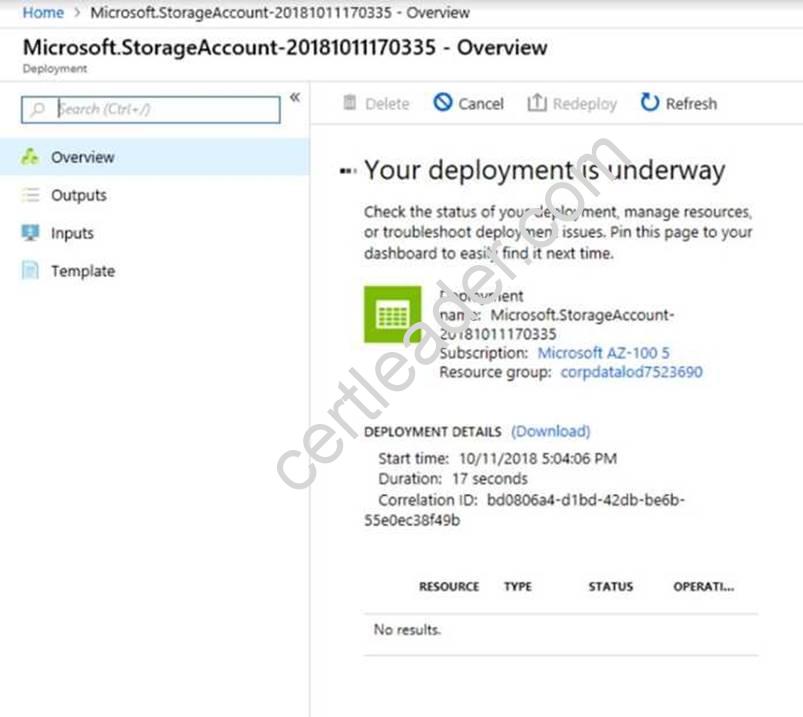Click the start time '10/11/2018 5:04:06 PM'
Screen dimensions: 803x717
click(538, 458)
